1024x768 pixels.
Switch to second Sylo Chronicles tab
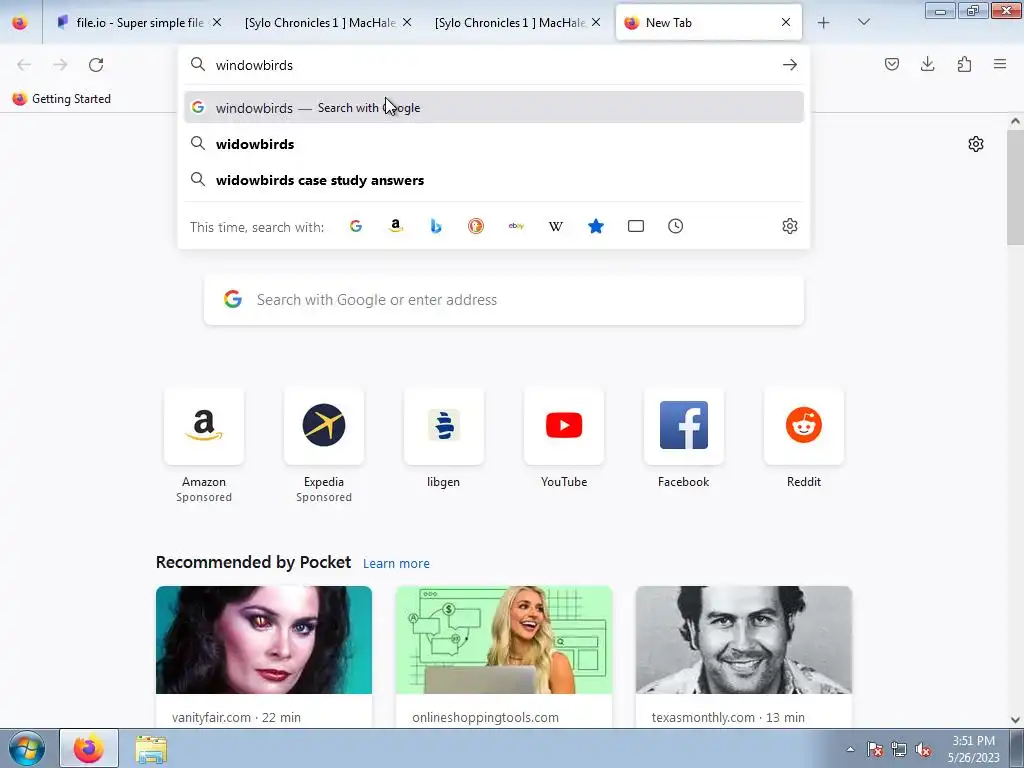518,23
